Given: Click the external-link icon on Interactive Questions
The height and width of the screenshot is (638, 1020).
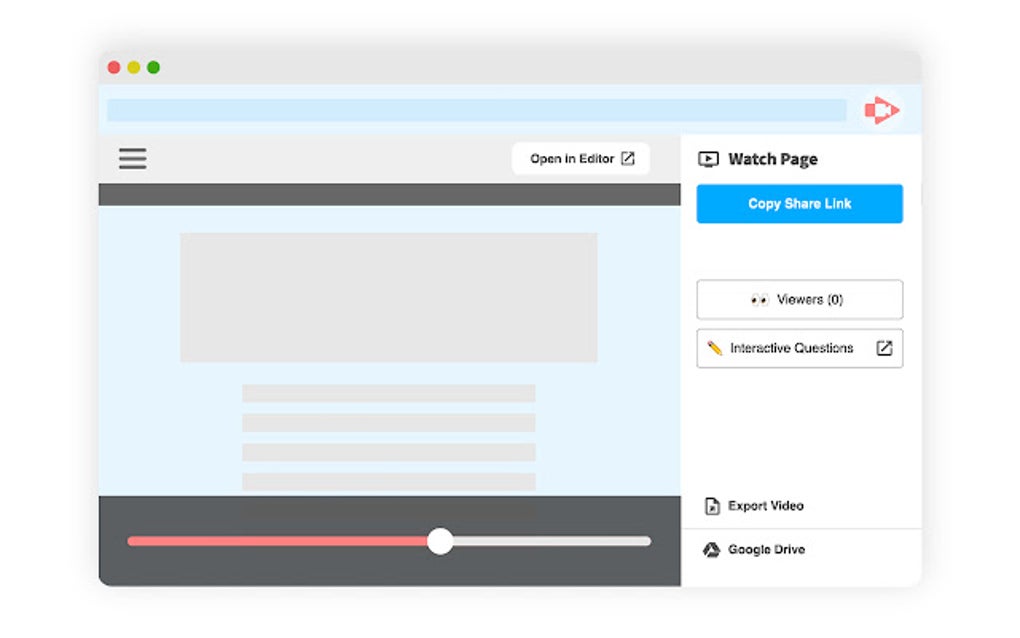Looking at the screenshot, I should click(884, 348).
